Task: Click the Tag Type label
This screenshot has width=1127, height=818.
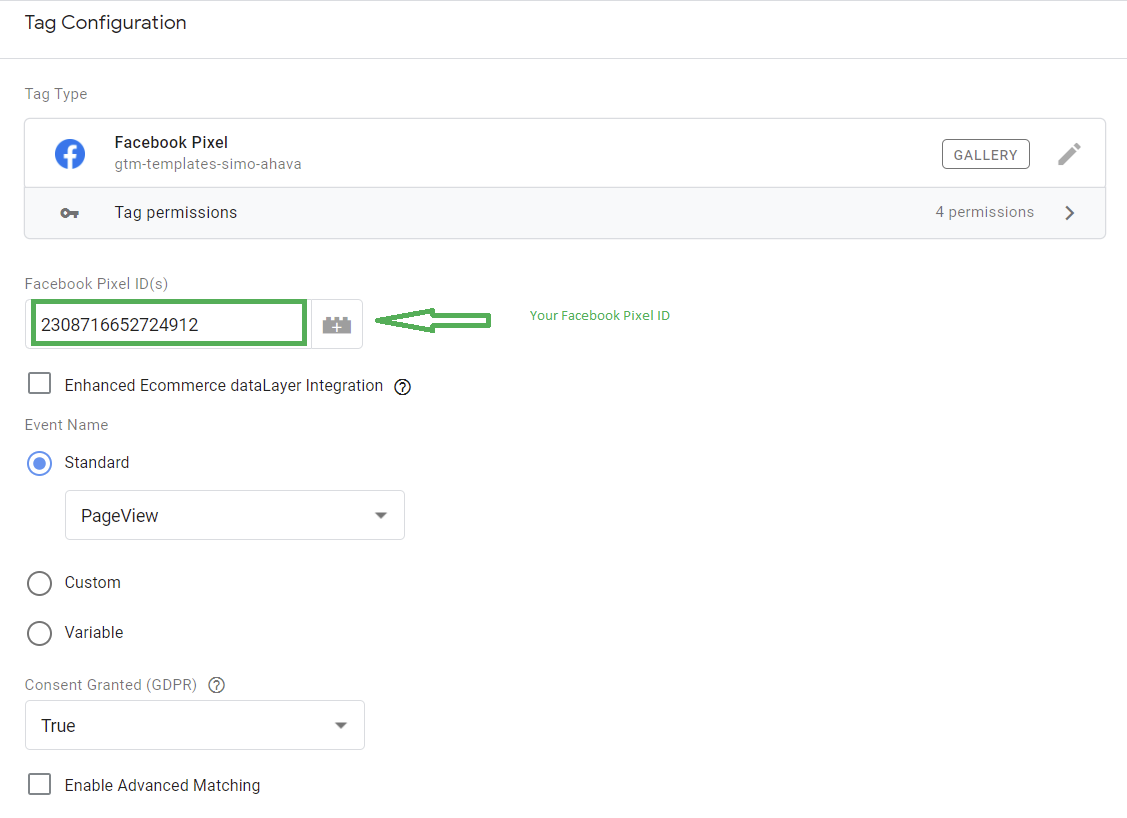Action: [56, 94]
